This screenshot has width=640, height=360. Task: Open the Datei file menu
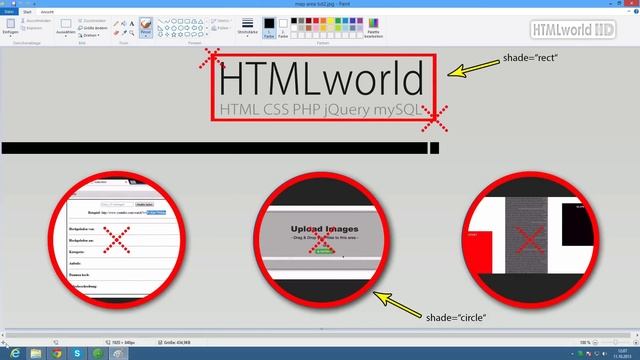pyautogui.click(x=9, y=12)
